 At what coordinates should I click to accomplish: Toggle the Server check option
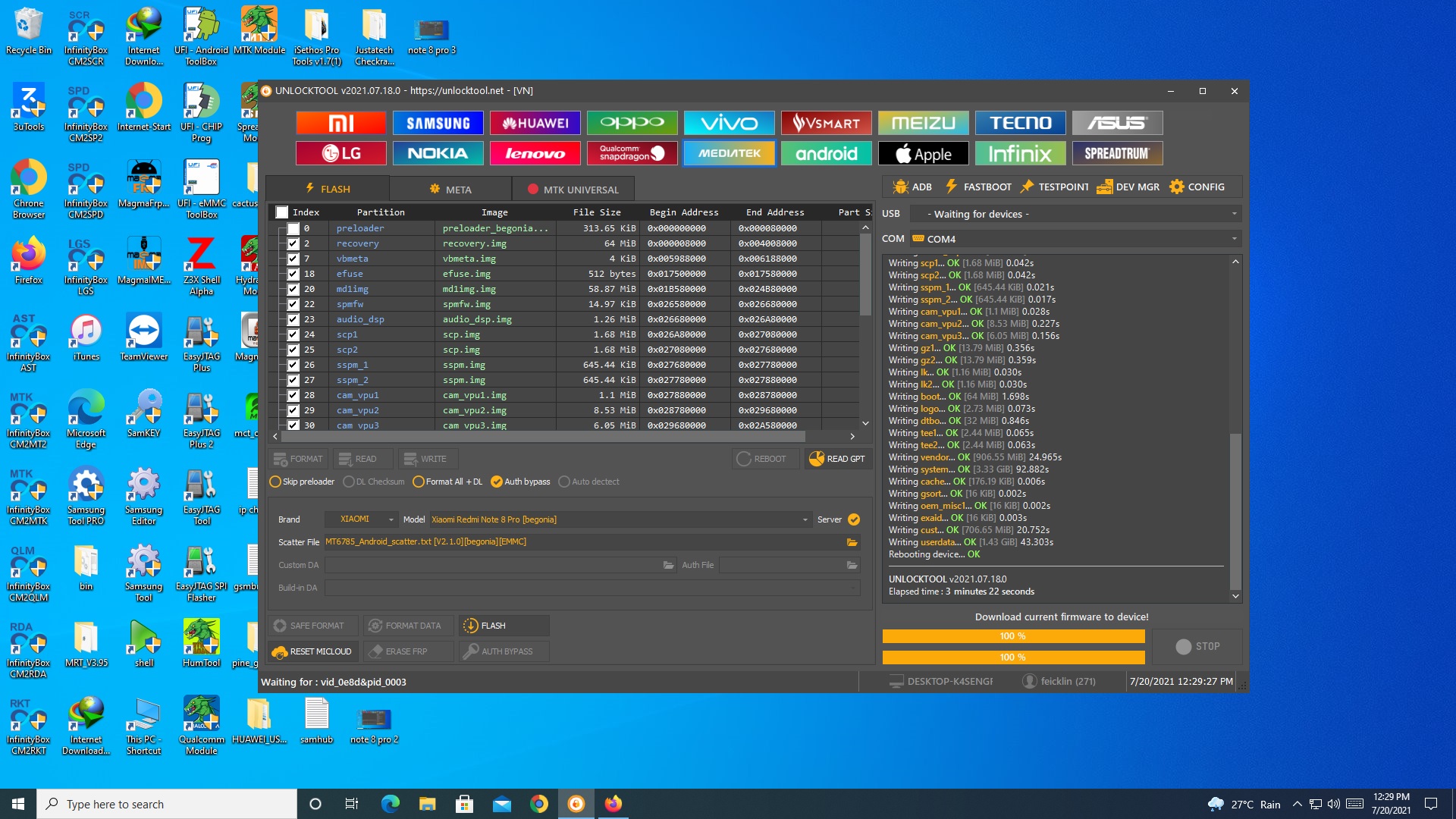(x=854, y=519)
